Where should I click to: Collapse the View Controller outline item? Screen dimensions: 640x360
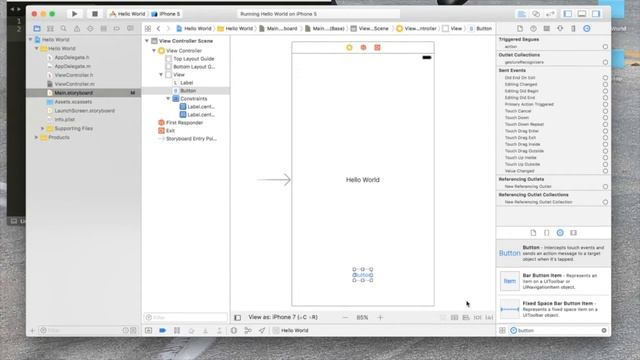click(x=154, y=51)
